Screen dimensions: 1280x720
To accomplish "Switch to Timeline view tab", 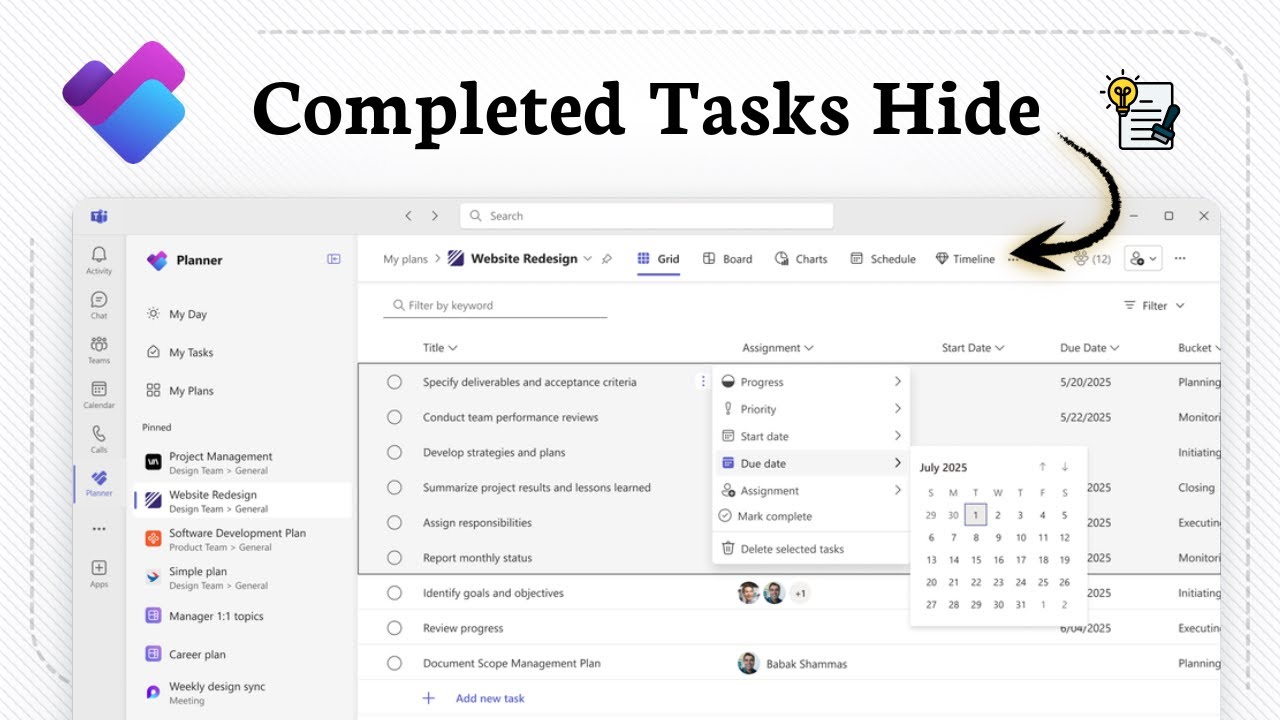I will point(965,259).
